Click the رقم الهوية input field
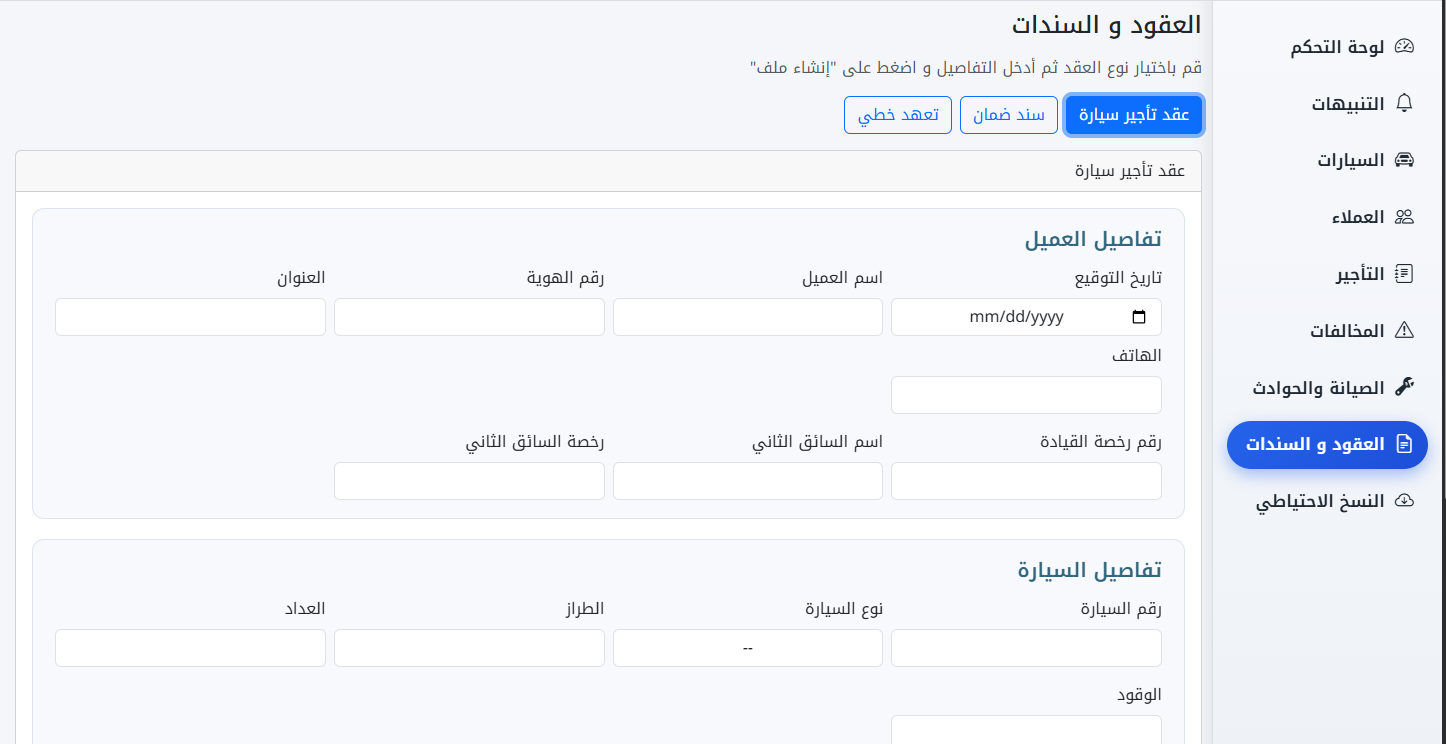 (469, 317)
